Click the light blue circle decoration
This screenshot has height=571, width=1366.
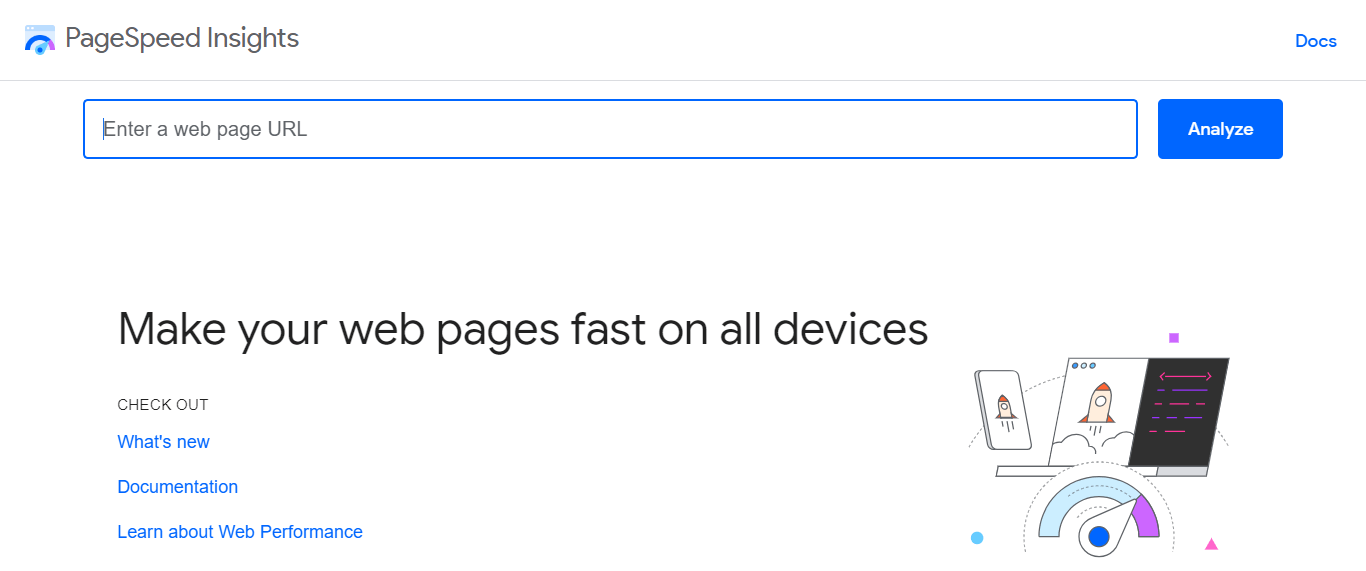coord(977,538)
